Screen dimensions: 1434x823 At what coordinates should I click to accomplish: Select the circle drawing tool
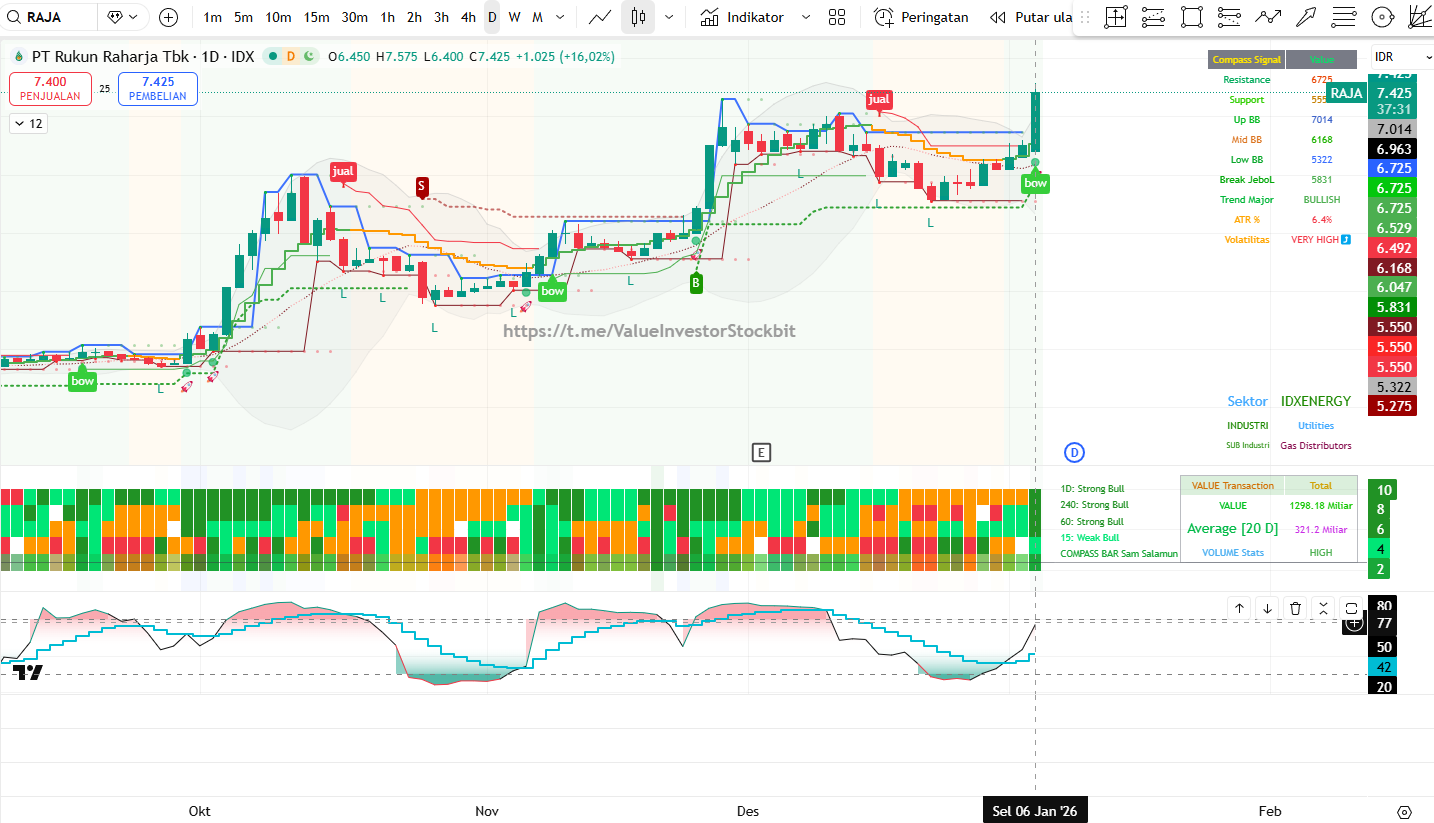tap(1382, 17)
